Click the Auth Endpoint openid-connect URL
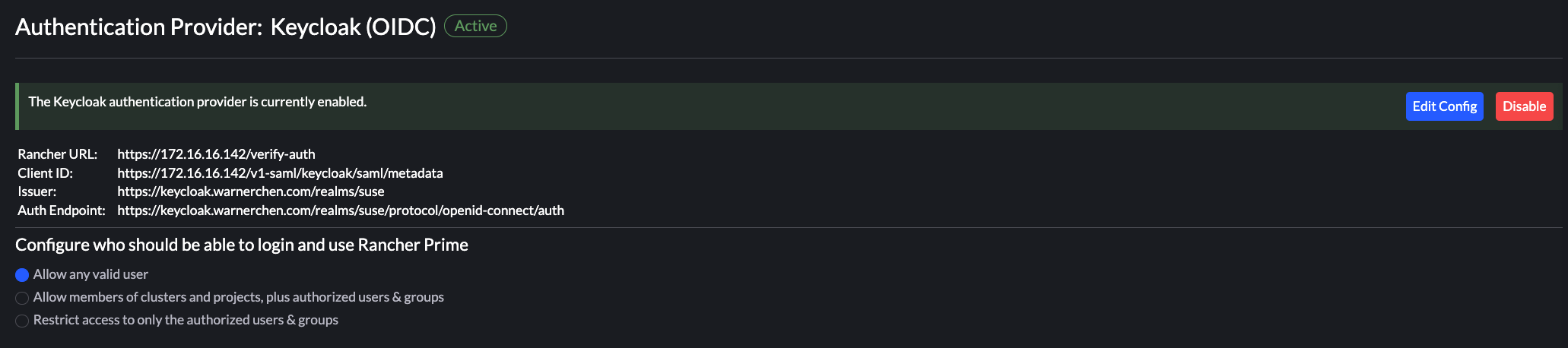The width and height of the screenshot is (1568, 348). click(x=340, y=210)
